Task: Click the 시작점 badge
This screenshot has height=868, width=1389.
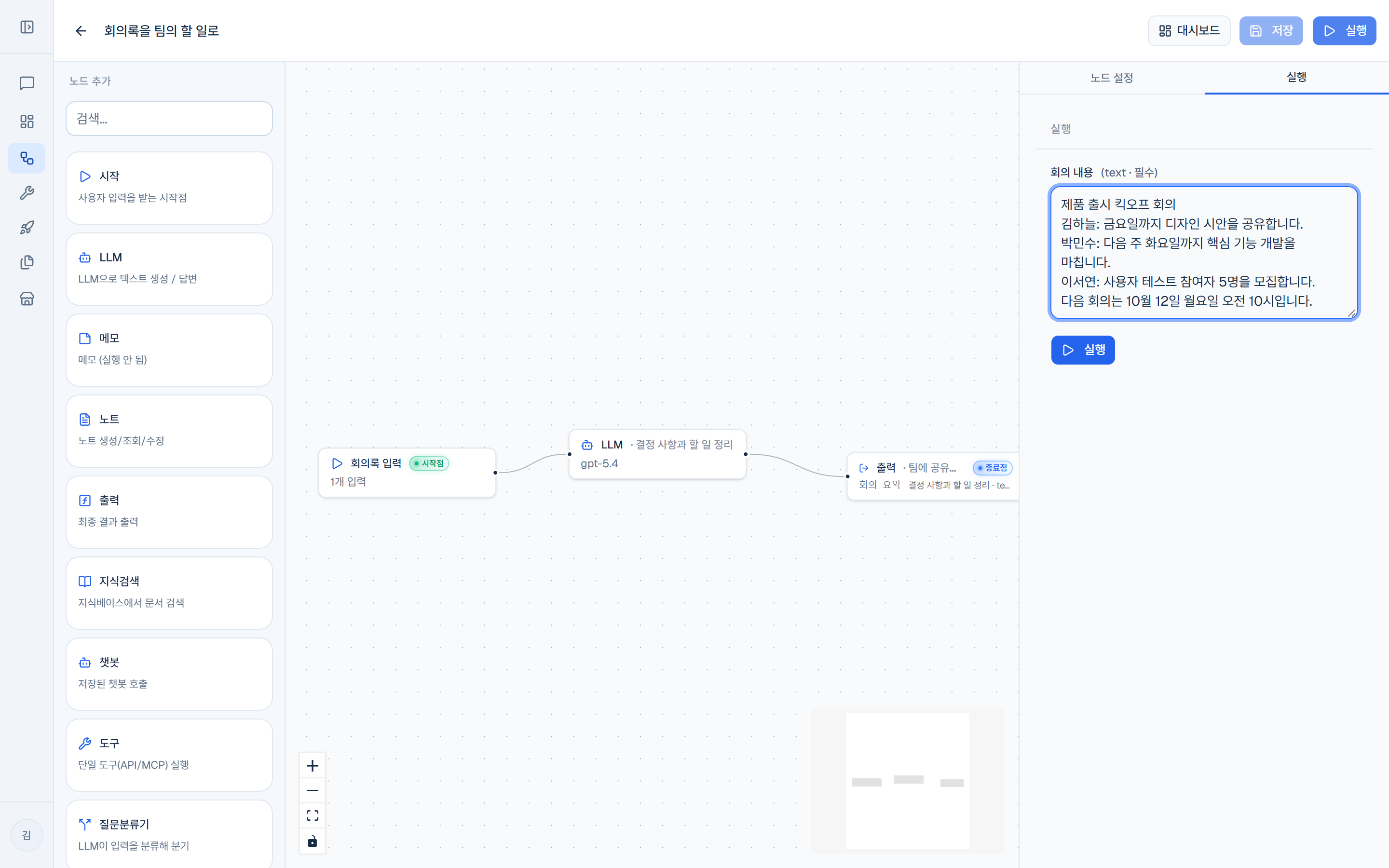Action: [x=429, y=463]
